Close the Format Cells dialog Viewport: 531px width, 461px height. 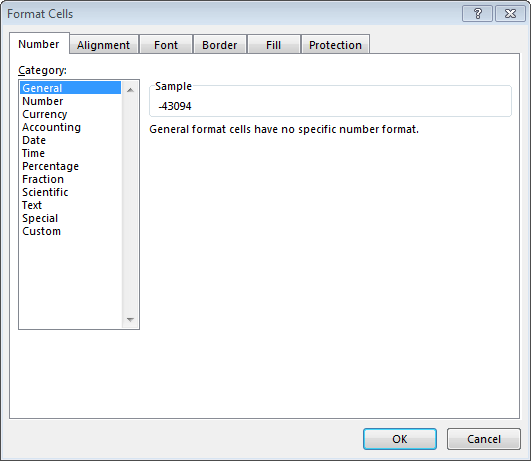[510, 14]
